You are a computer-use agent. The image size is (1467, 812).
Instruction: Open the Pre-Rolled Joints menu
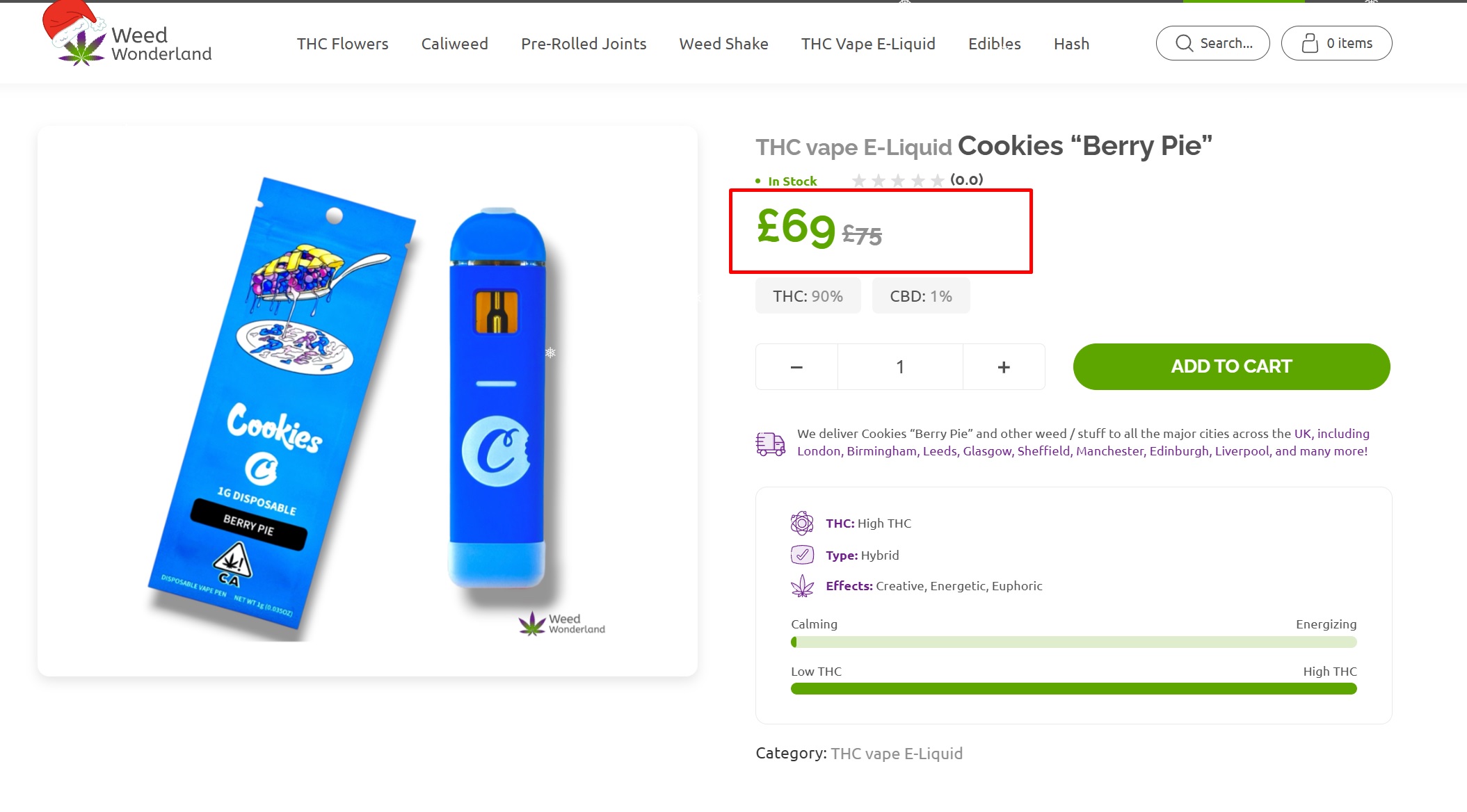click(x=584, y=44)
